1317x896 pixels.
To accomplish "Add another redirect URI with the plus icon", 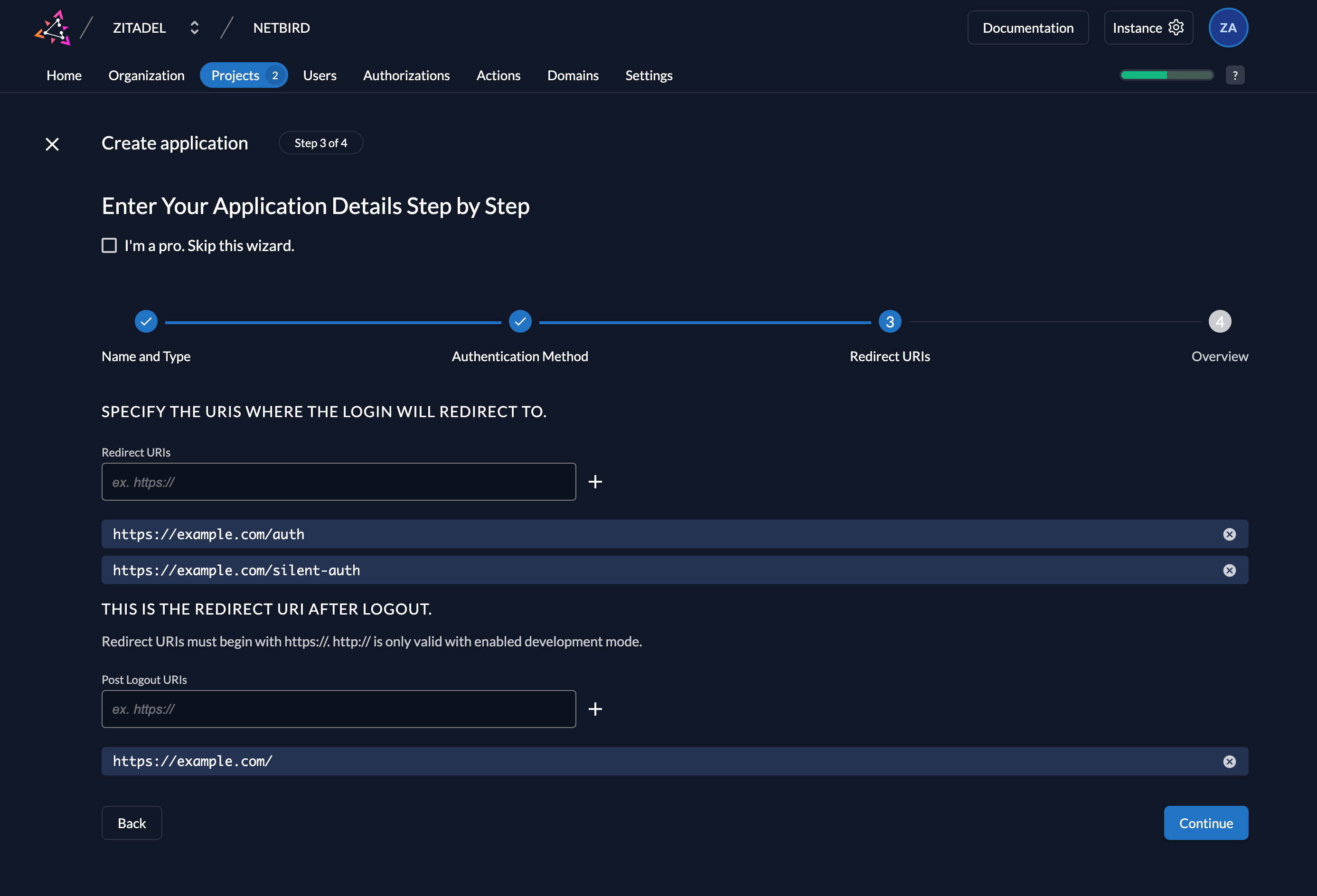I will [x=596, y=481].
